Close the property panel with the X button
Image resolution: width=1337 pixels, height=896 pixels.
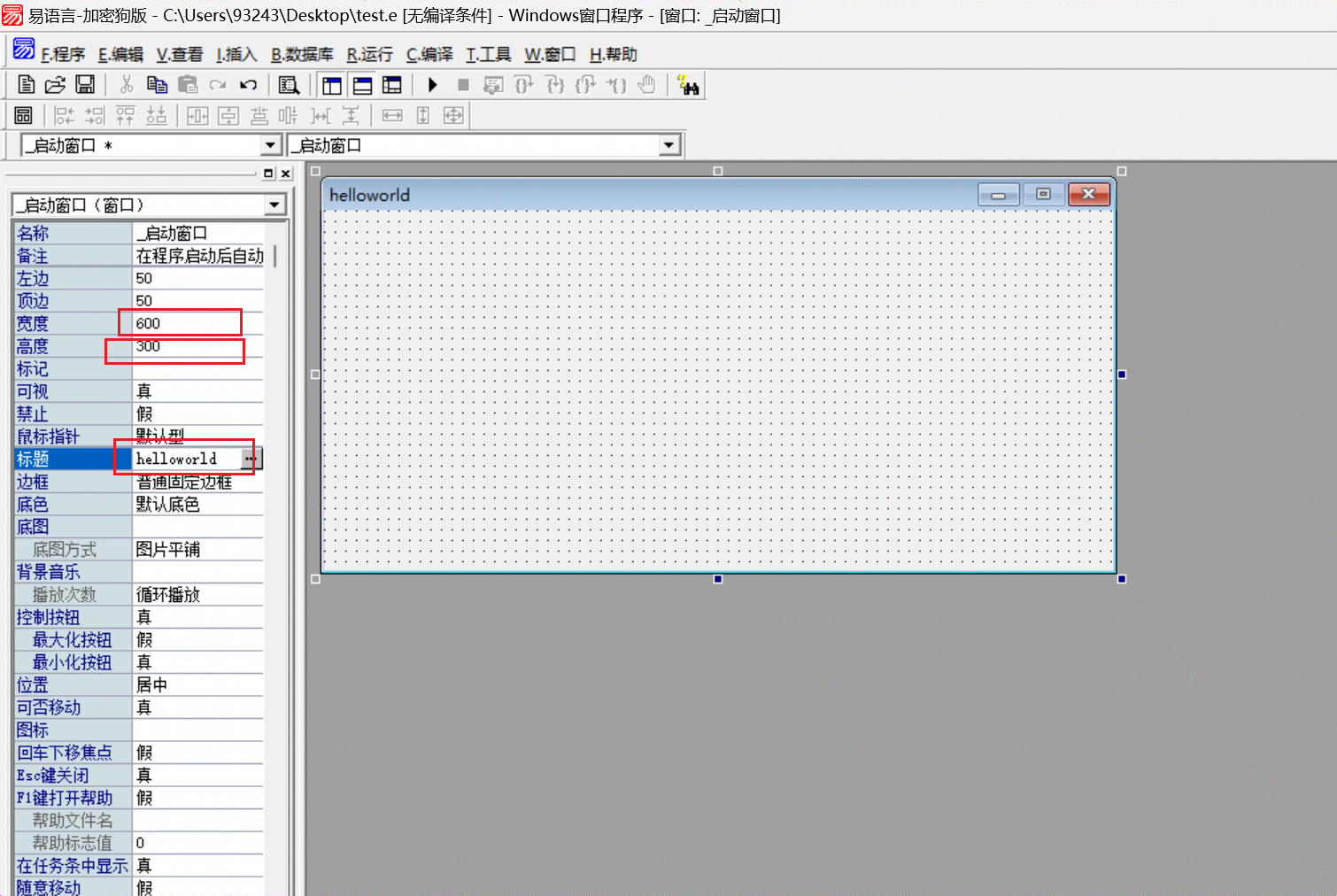click(x=285, y=174)
